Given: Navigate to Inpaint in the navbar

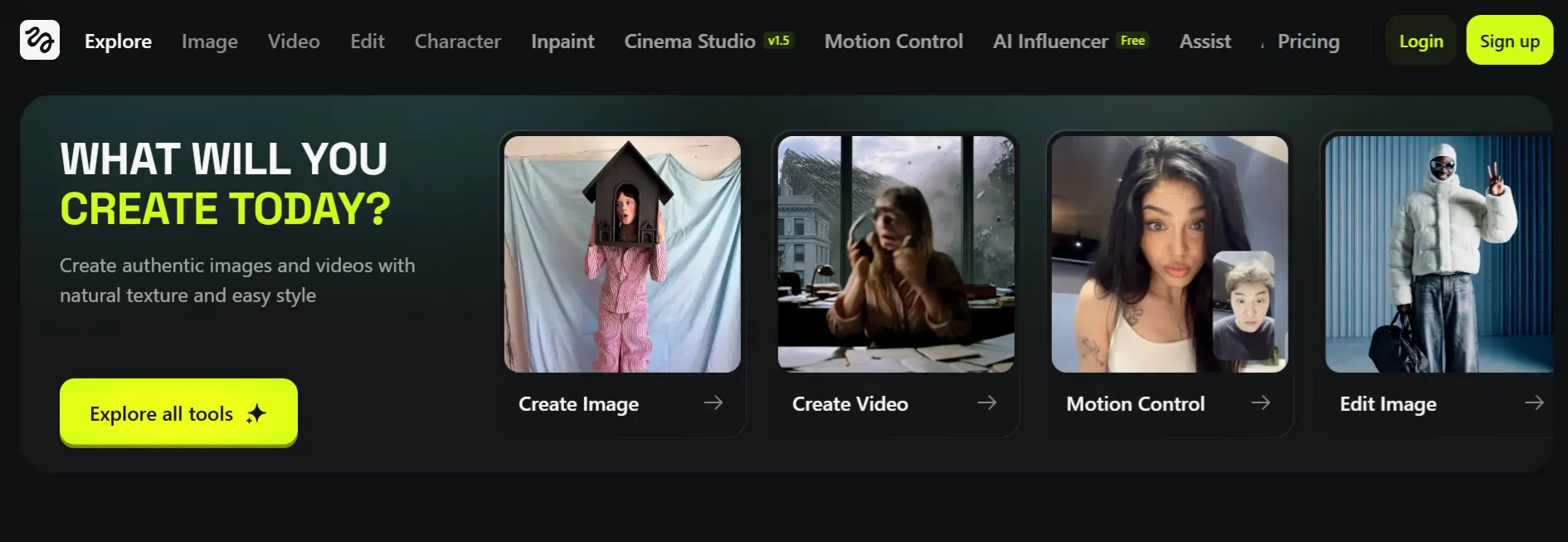Looking at the screenshot, I should pos(562,42).
